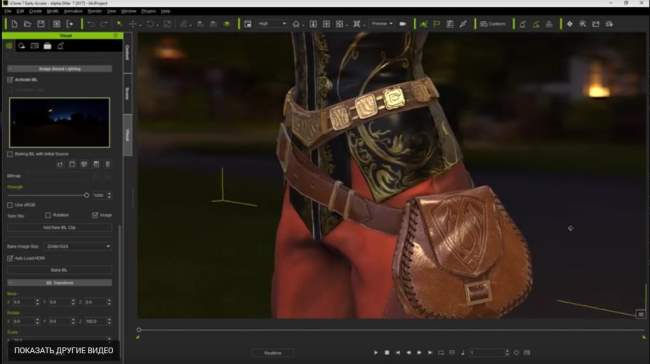This screenshot has height=364, width=650.
Task: Select the Rotate object tool
Action: pyautogui.click(x=150, y=24)
